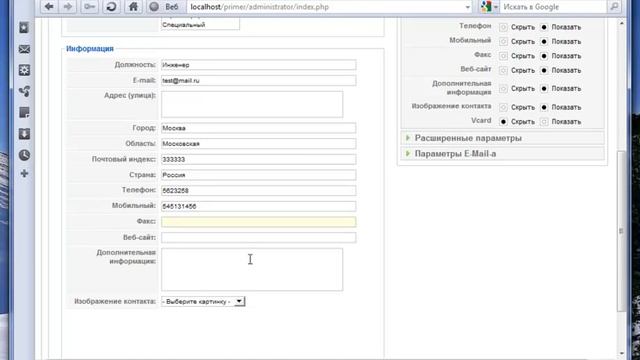Click the page vertical scrollbar thumb

coord(621,231)
